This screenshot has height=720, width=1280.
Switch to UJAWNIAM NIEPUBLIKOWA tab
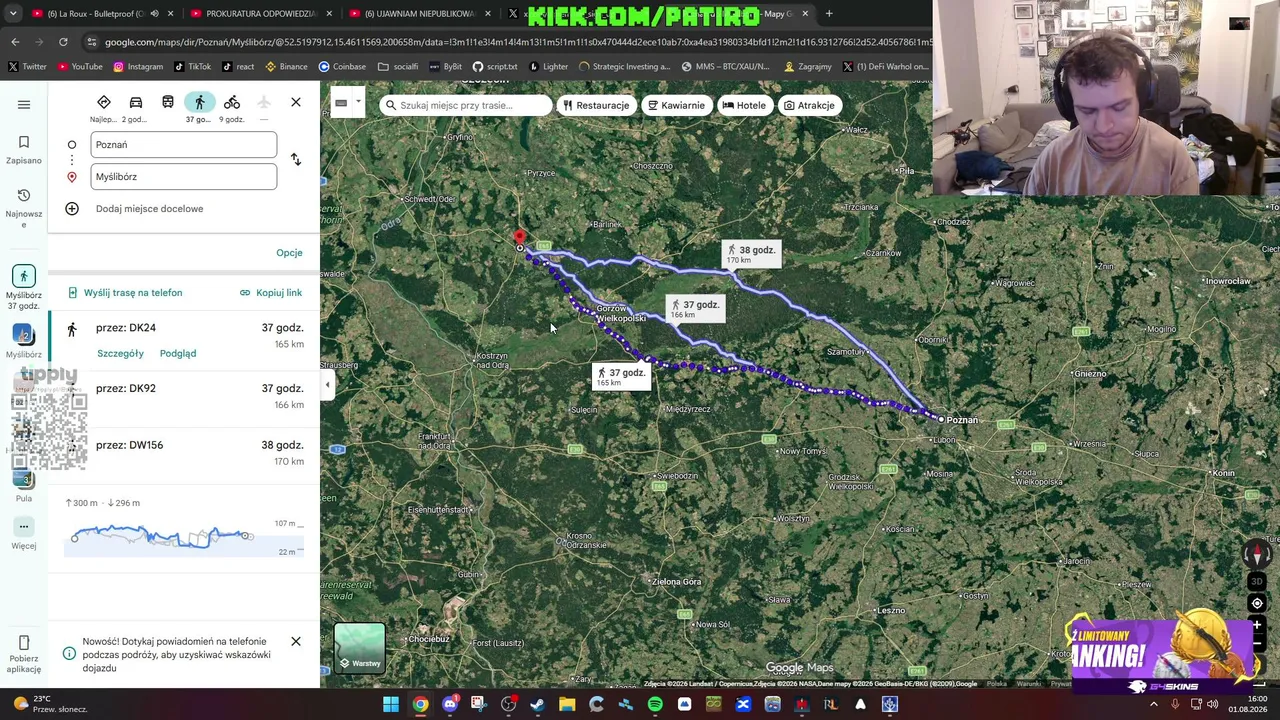pyautogui.click(x=418, y=14)
